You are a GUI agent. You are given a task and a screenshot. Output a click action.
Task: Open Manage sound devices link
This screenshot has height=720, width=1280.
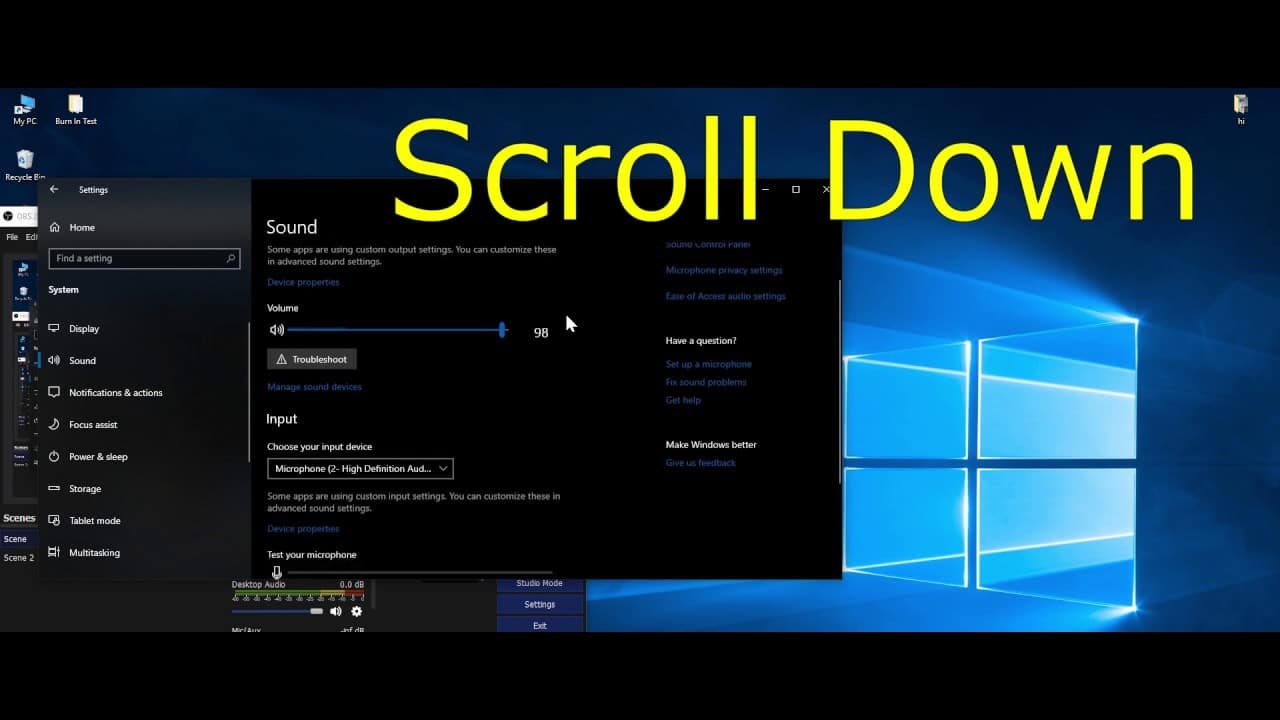point(314,387)
